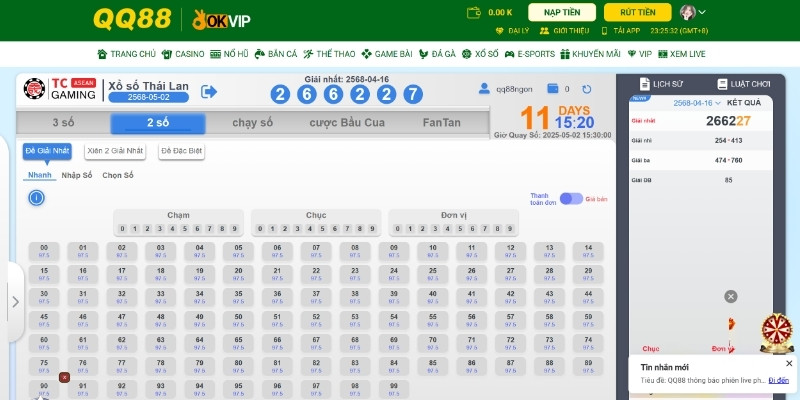The height and width of the screenshot is (400, 800).
Task: Click the RÚT TIỀN withdraw button
Action: point(637,12)
